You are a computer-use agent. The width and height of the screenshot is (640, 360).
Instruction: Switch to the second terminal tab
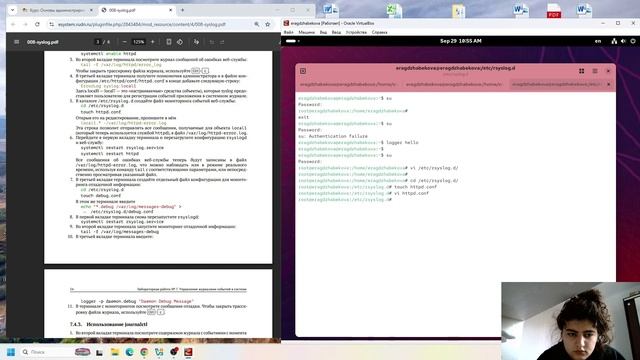454,84
